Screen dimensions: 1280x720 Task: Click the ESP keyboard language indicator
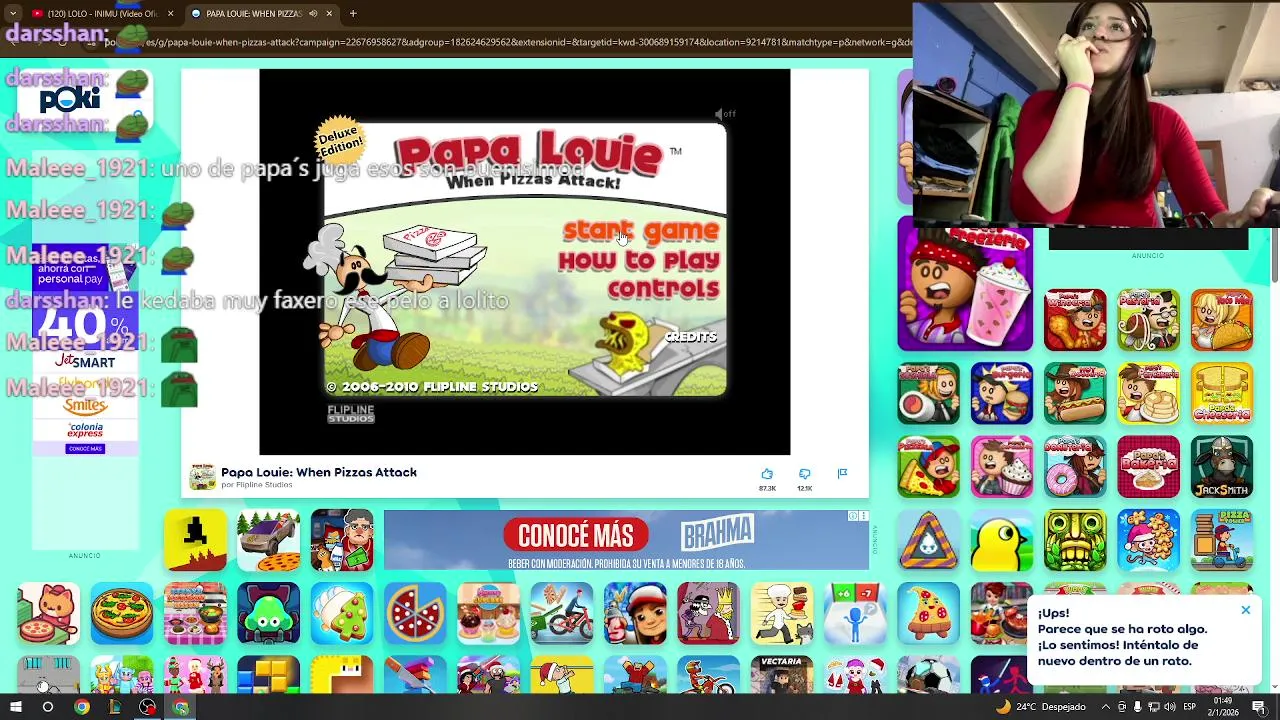1189,707
